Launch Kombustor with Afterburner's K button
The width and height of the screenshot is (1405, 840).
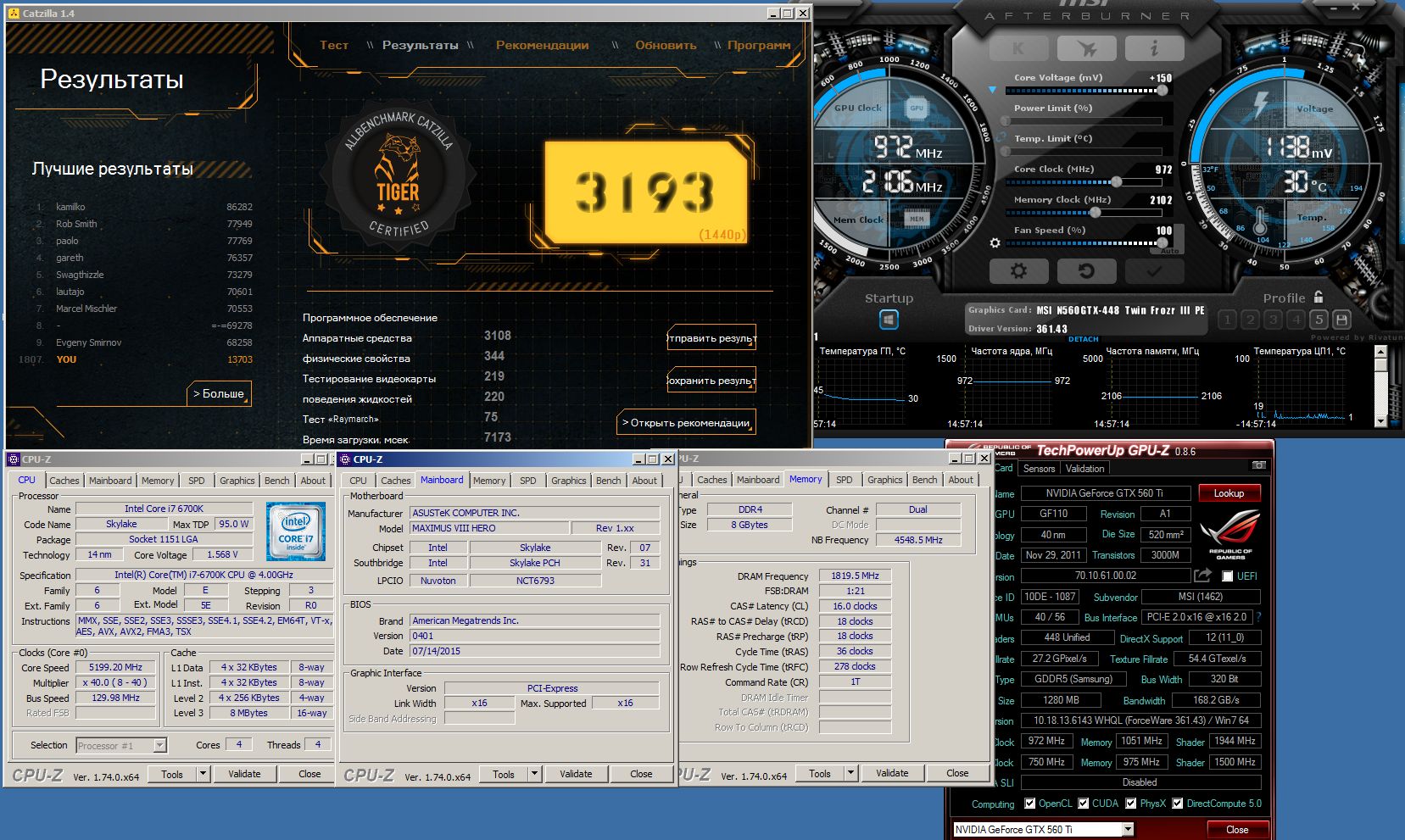tap(1018, 49)
